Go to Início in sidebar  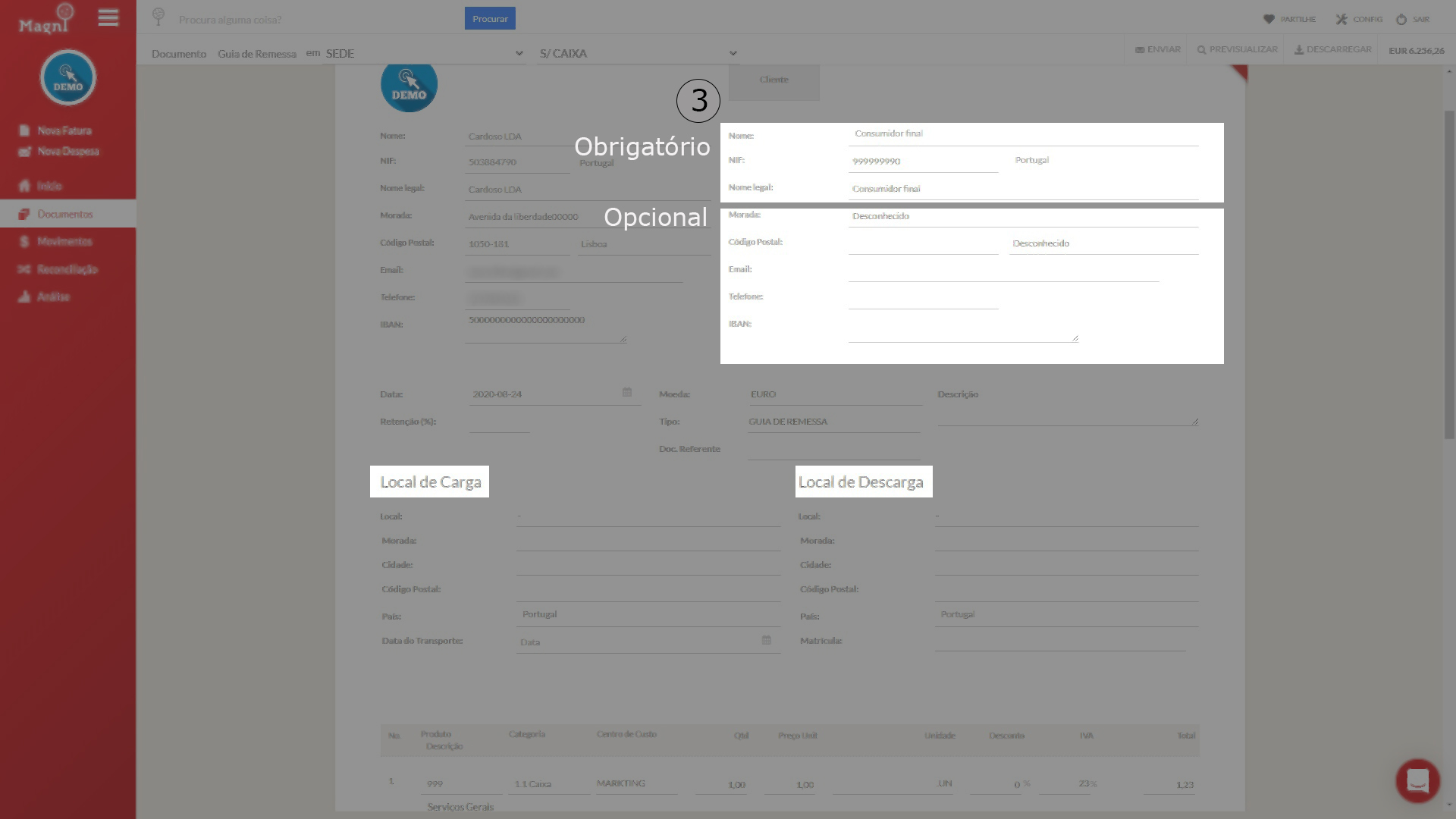coord(41,186)
